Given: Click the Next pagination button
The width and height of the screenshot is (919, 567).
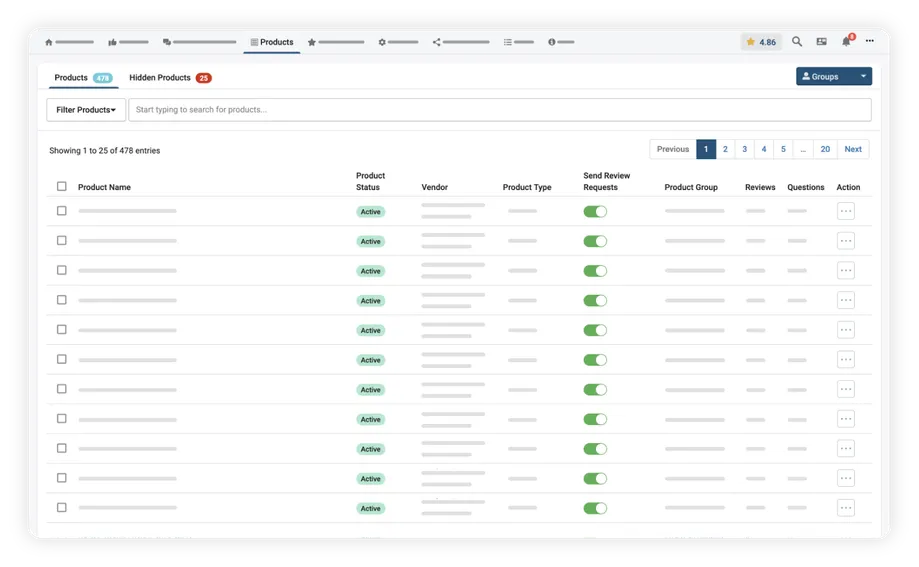Looking at the screenshot, I should tap(852, 149).
